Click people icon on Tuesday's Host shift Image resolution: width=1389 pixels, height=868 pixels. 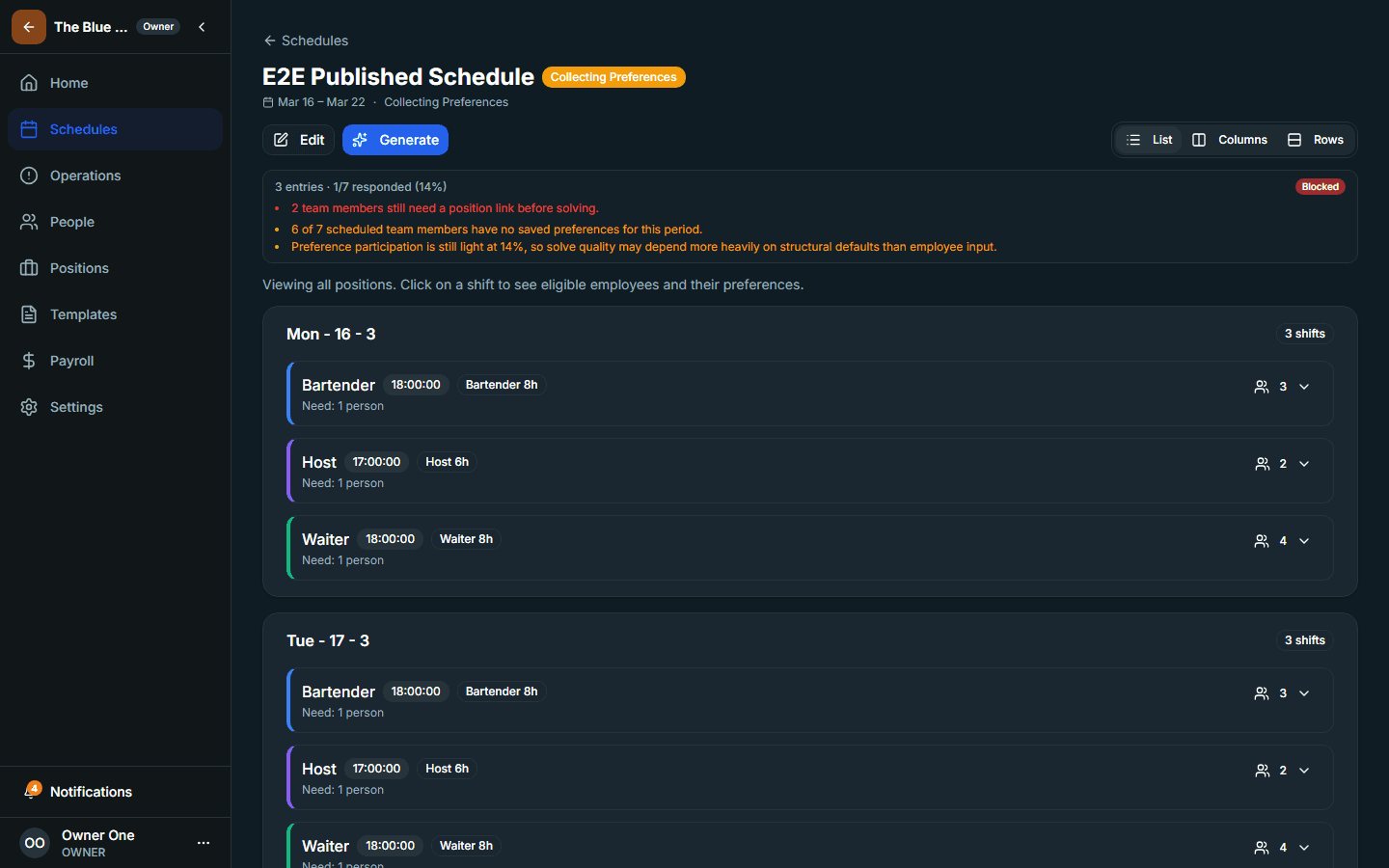[1262, 771]
